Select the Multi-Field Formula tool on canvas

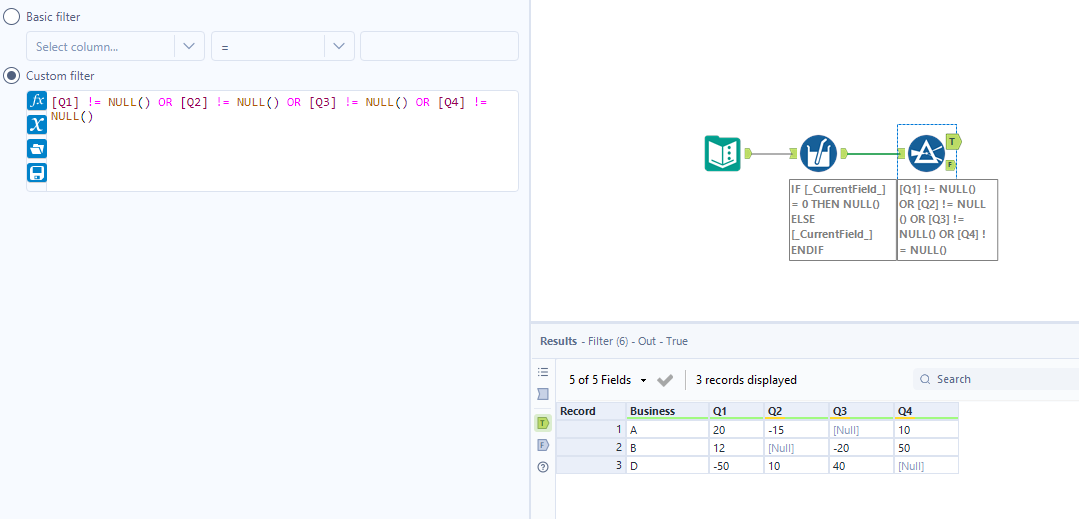coord(818,154)
